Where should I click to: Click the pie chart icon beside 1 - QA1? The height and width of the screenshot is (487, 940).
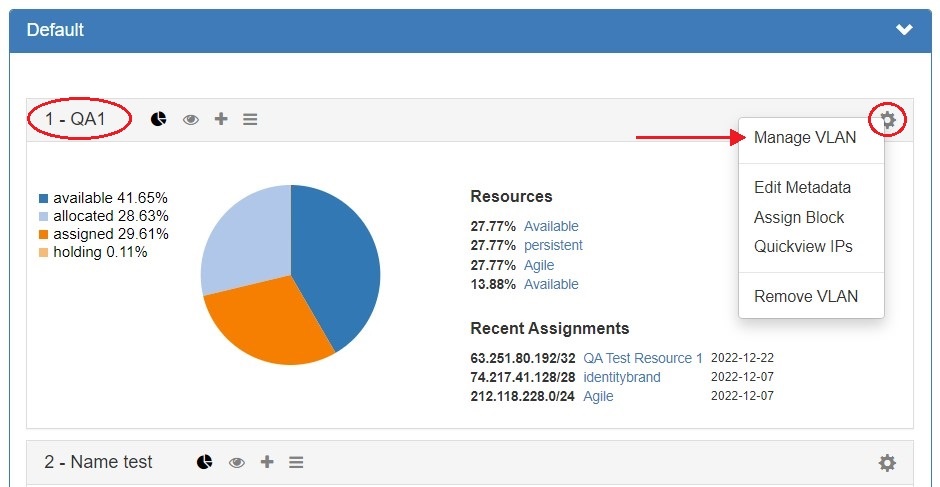[x=158, y=119]
